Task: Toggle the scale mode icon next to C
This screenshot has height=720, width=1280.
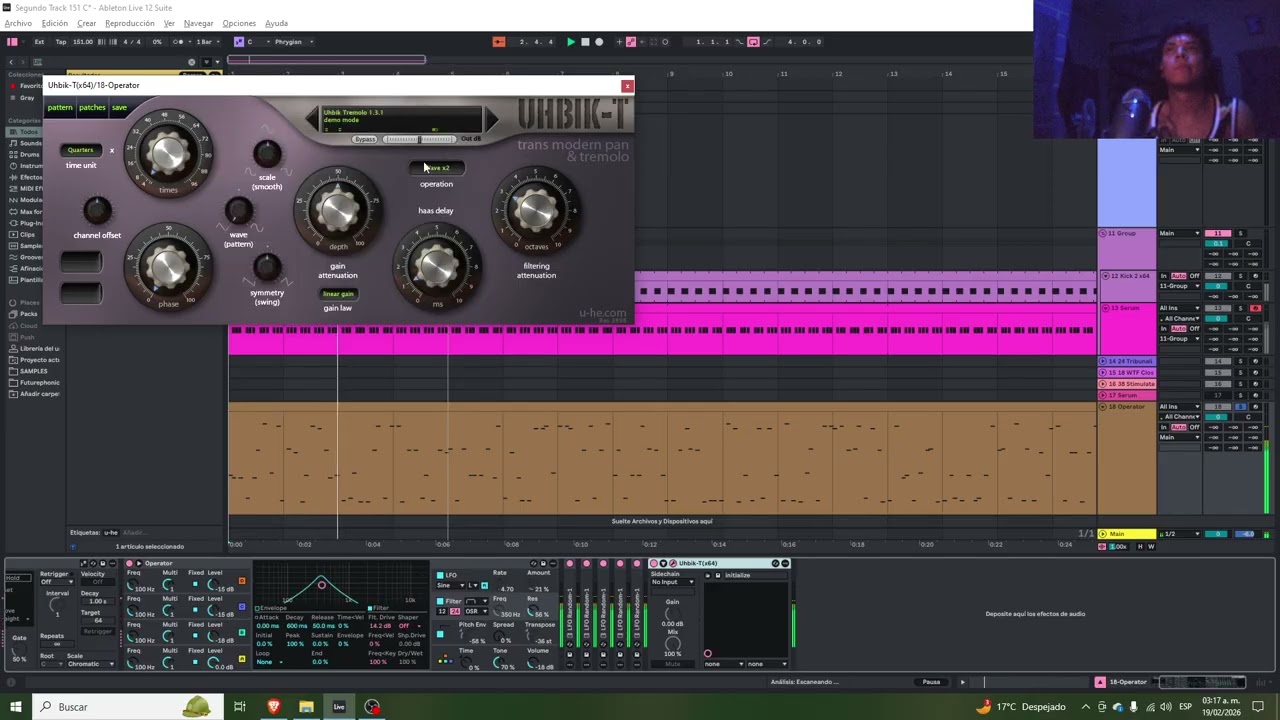Action: pyautogui.click(x=239, y=42)
